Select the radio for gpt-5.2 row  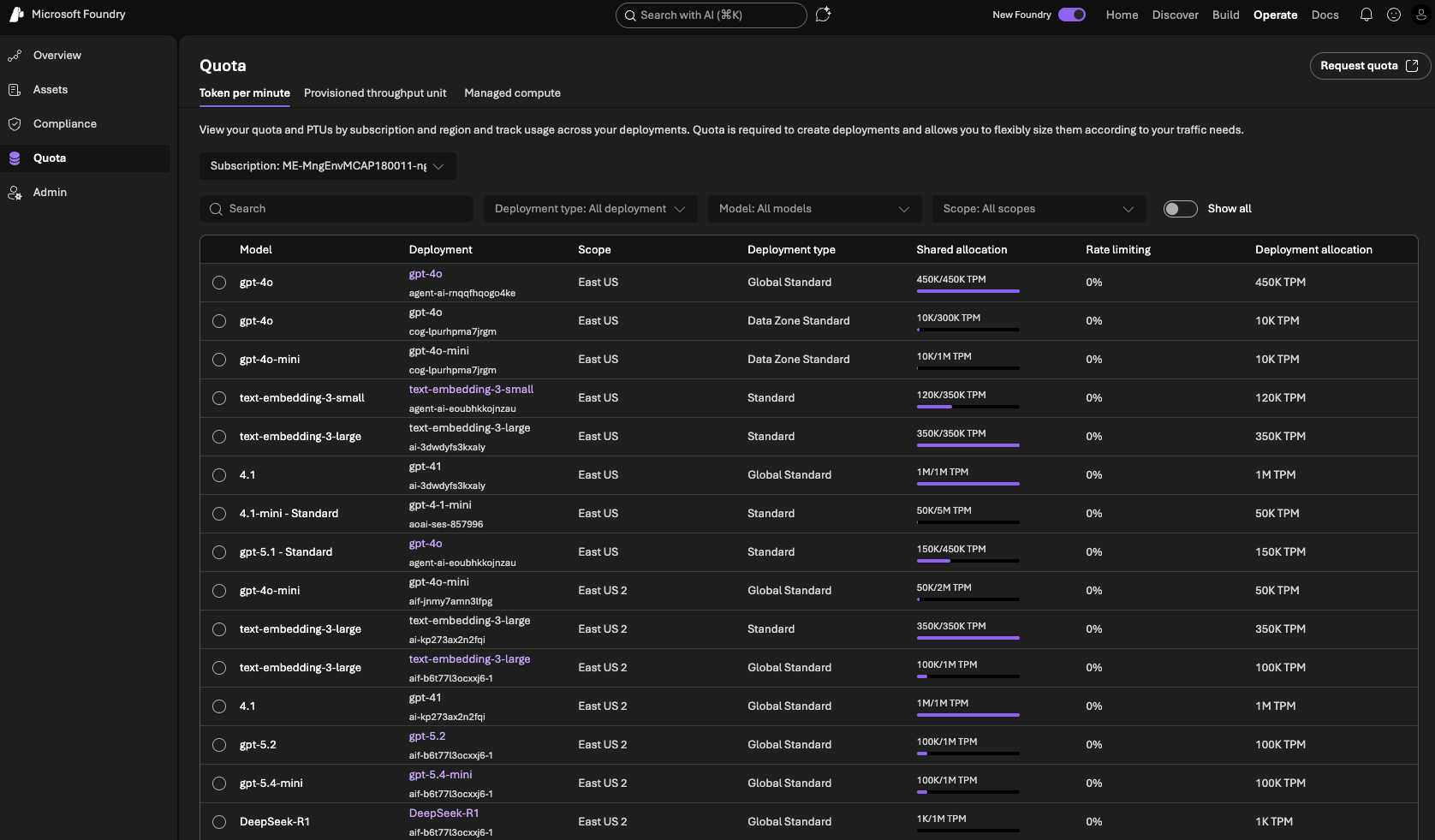coord(219,745)
